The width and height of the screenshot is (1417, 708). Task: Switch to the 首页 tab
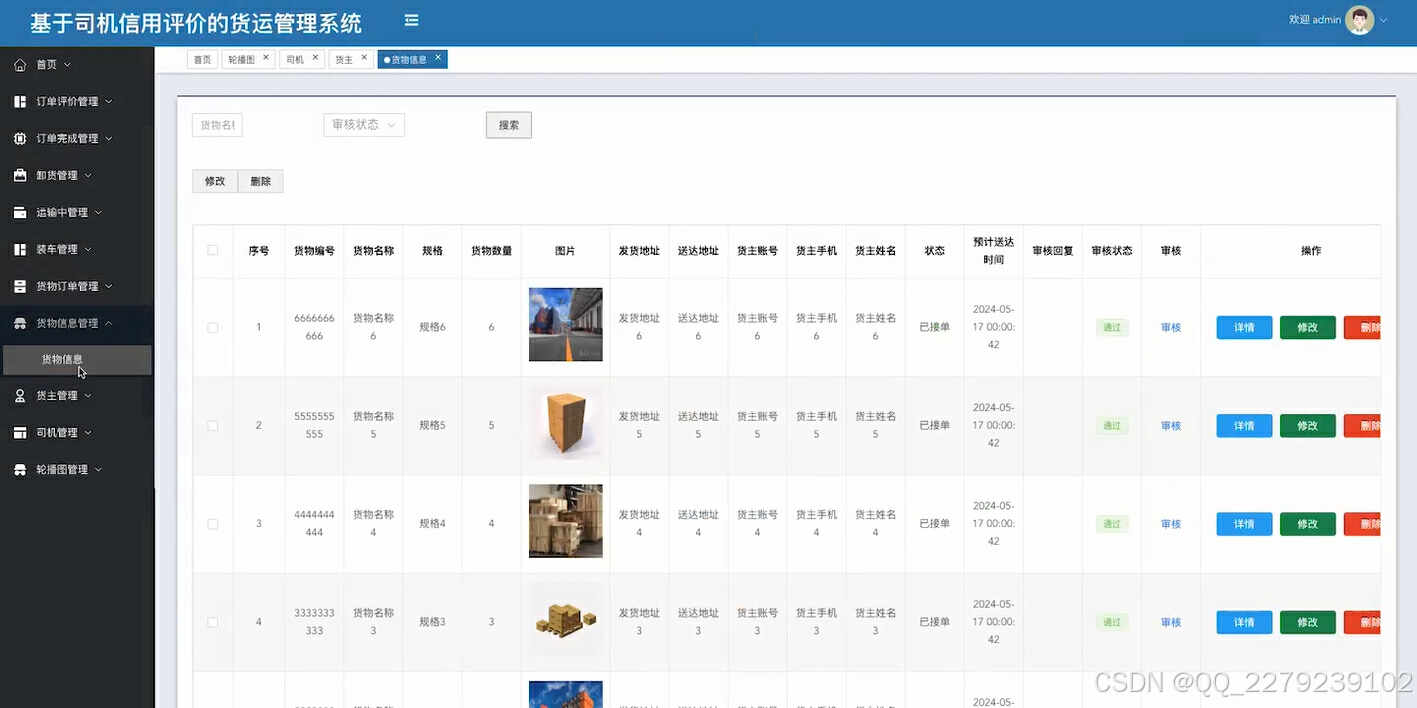202,59
